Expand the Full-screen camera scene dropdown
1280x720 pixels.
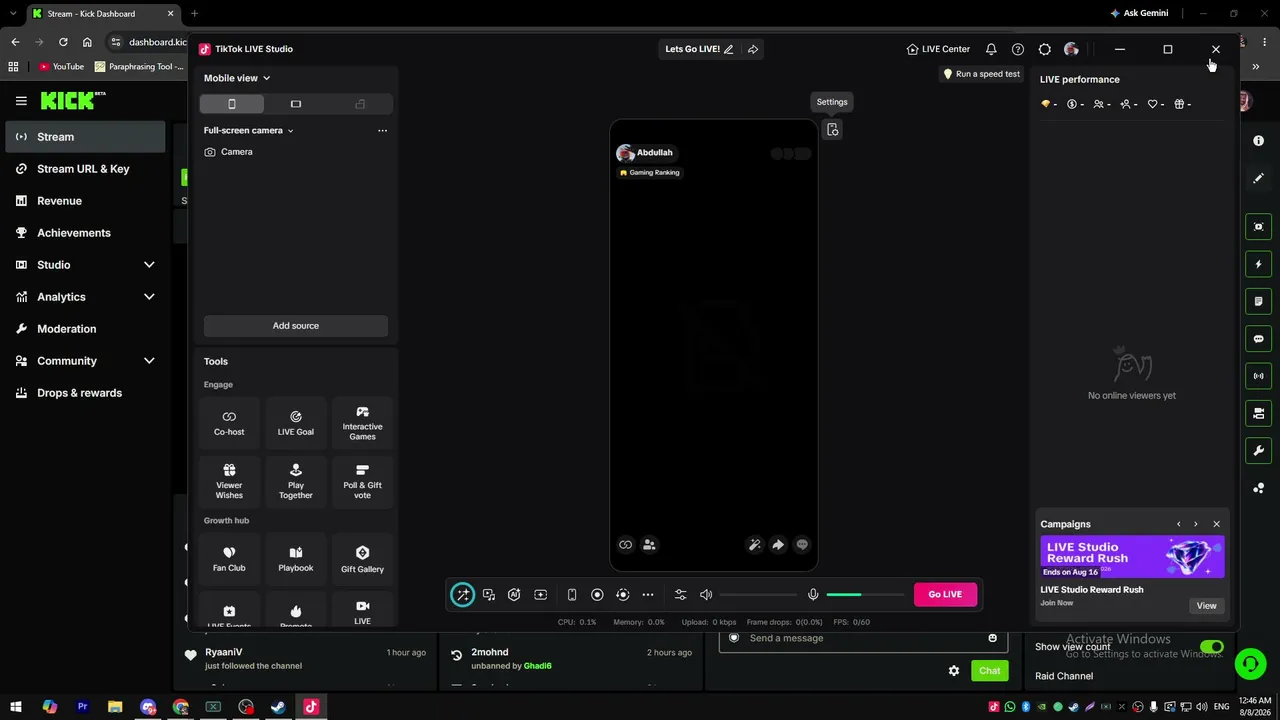[249, 131]
